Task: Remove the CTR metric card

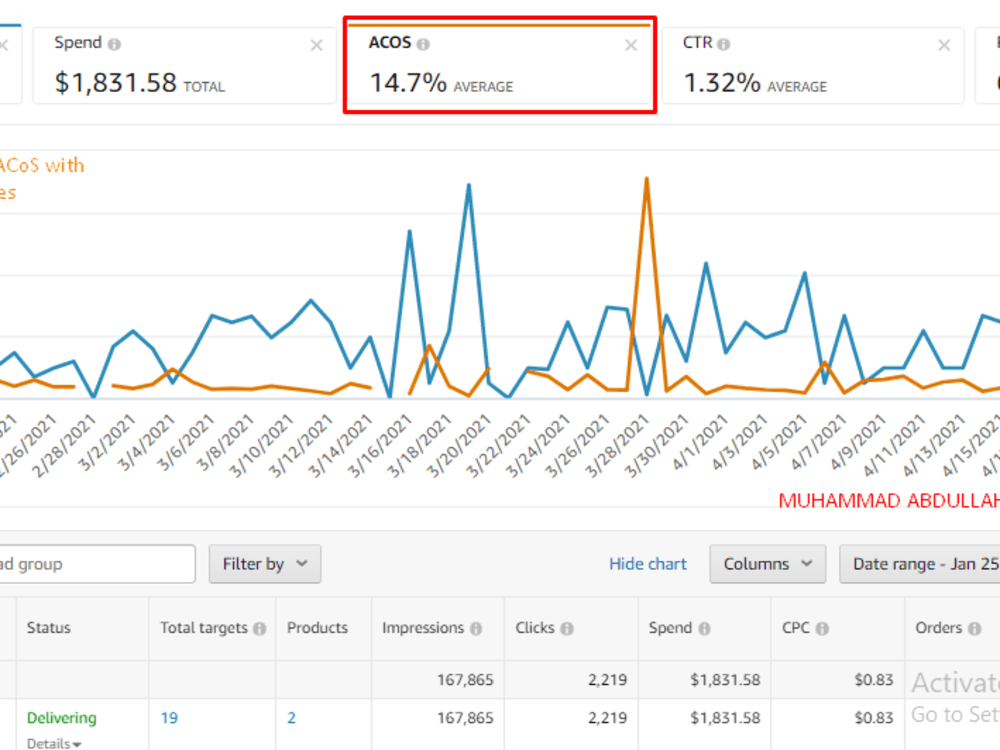Action: coord(944,45)
